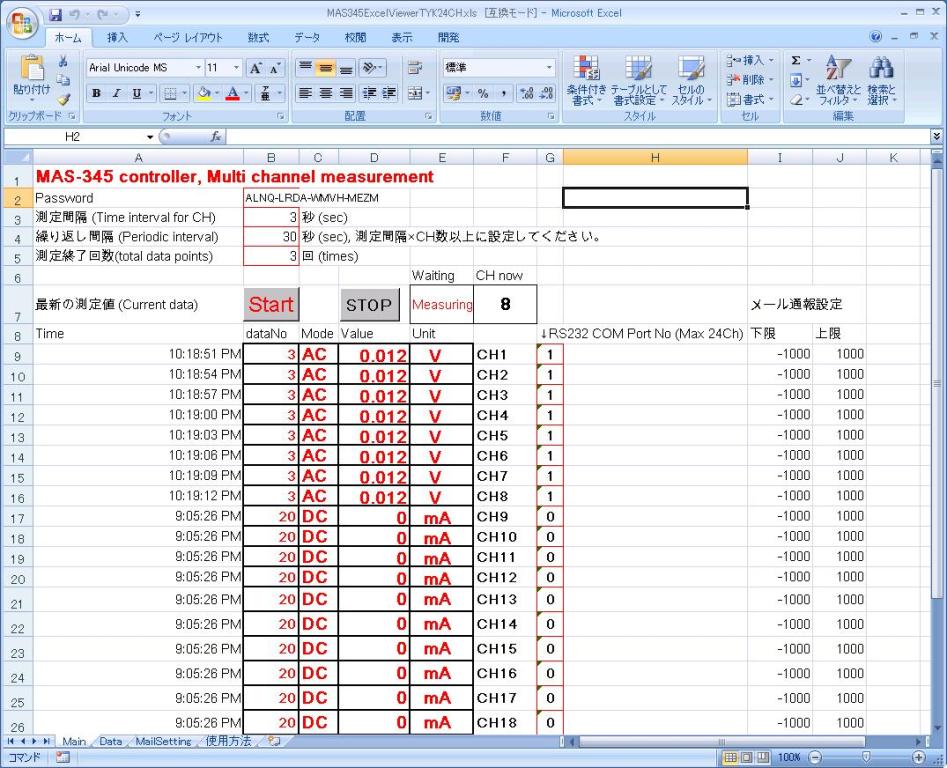Viewport: 947px width, 768px height.
Task: Expand borders dropdown arrow
Action: (184, 93)
